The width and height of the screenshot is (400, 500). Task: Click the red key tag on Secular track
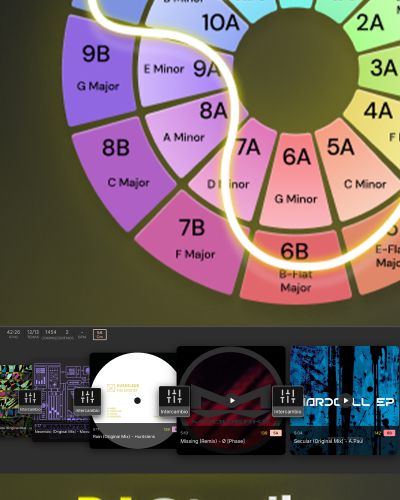[389, 433]
